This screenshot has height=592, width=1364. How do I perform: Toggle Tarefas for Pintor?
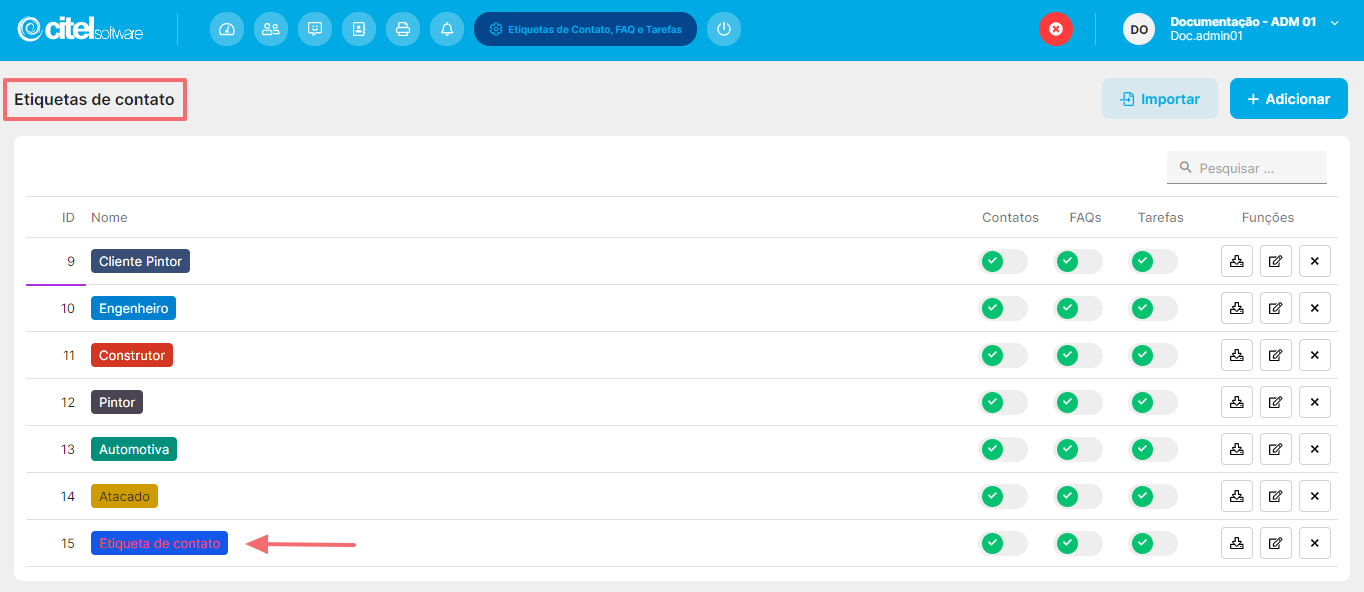[1153, 402]
